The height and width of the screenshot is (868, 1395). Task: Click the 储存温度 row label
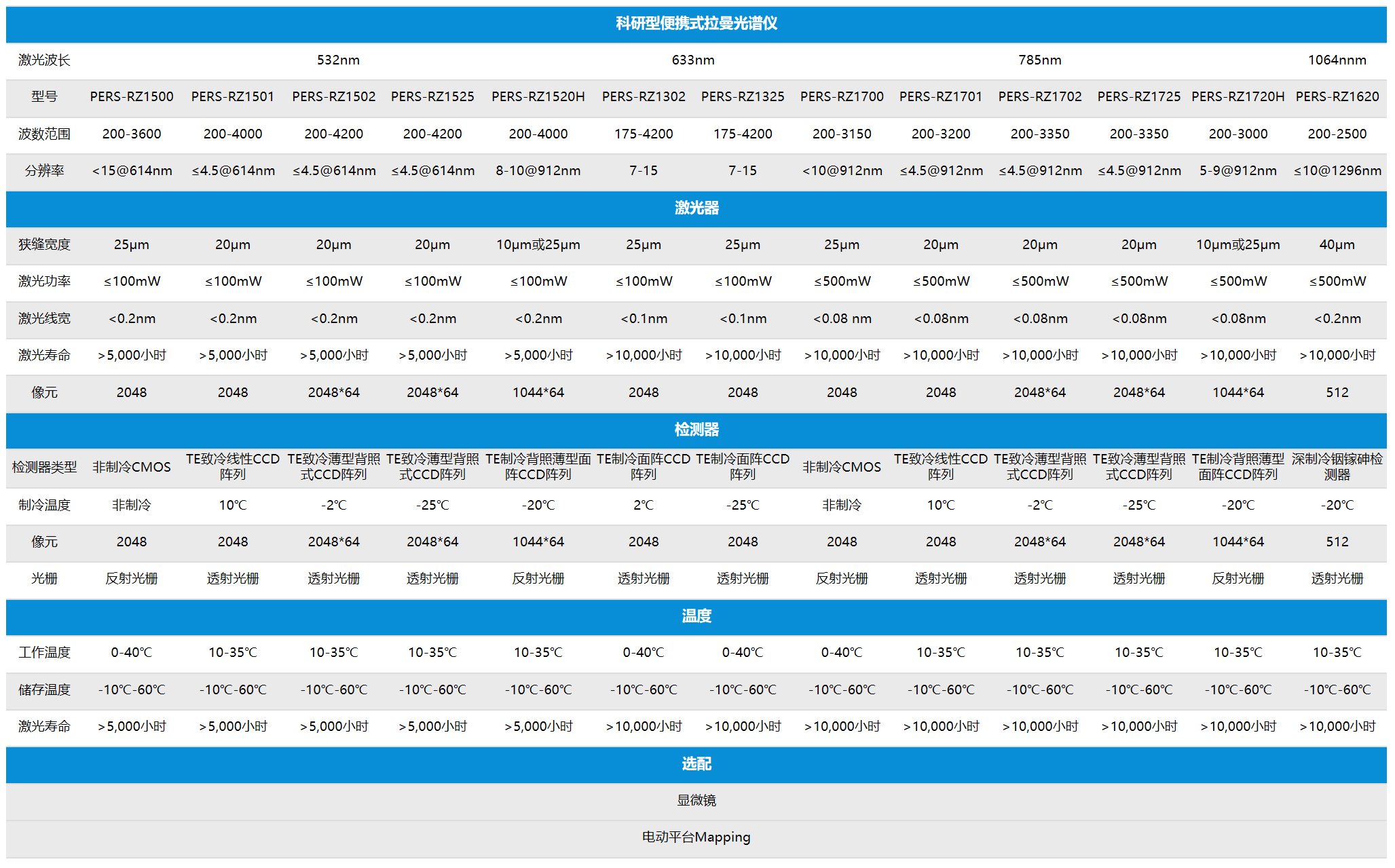44,690
